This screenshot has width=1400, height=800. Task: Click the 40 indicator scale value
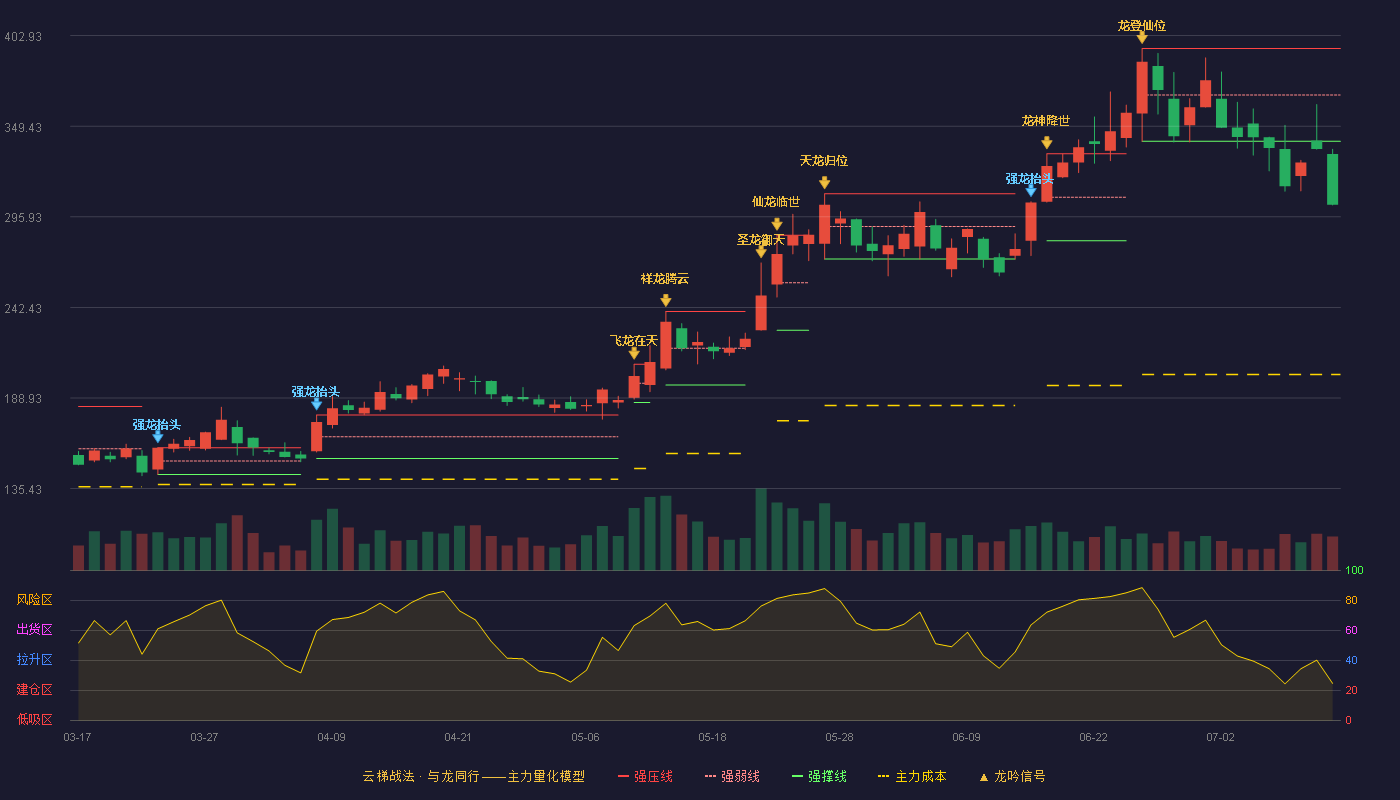coord(1351,660)
